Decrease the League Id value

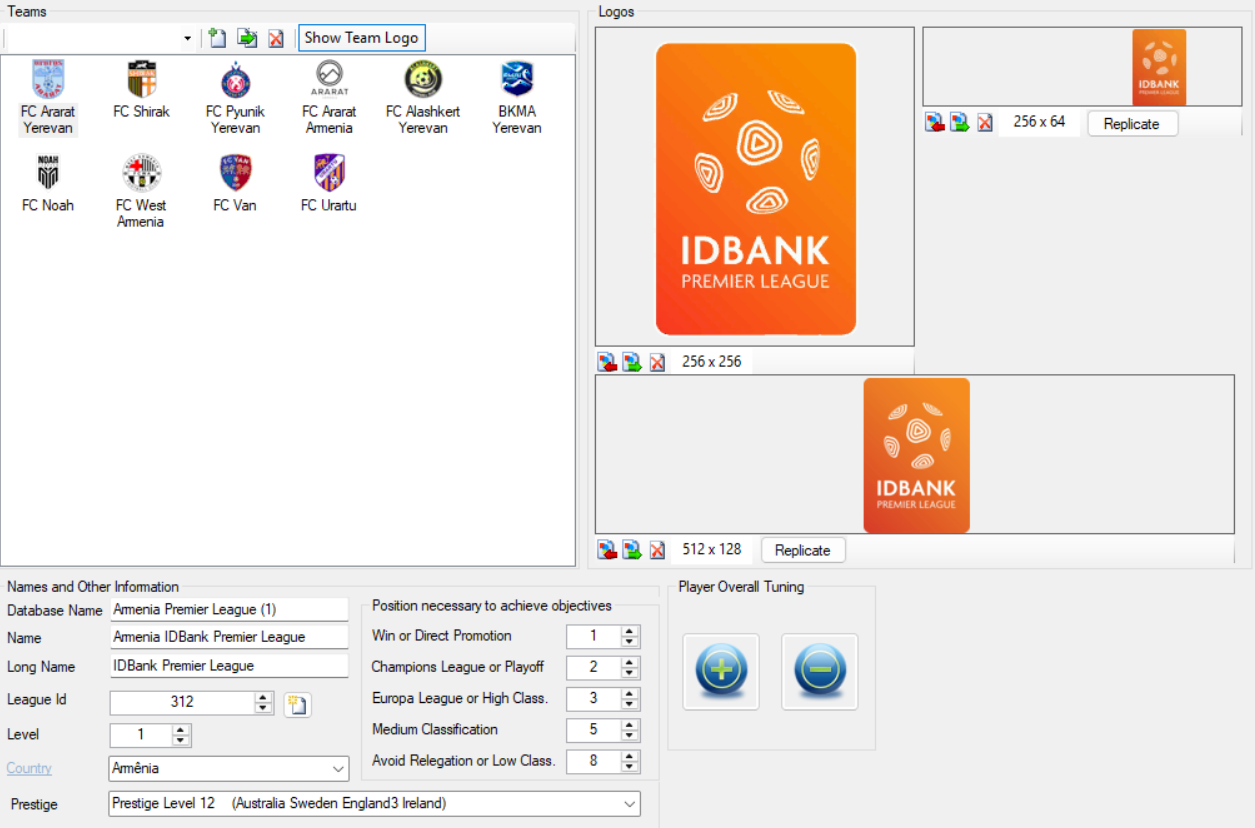(x=263, y=708)
